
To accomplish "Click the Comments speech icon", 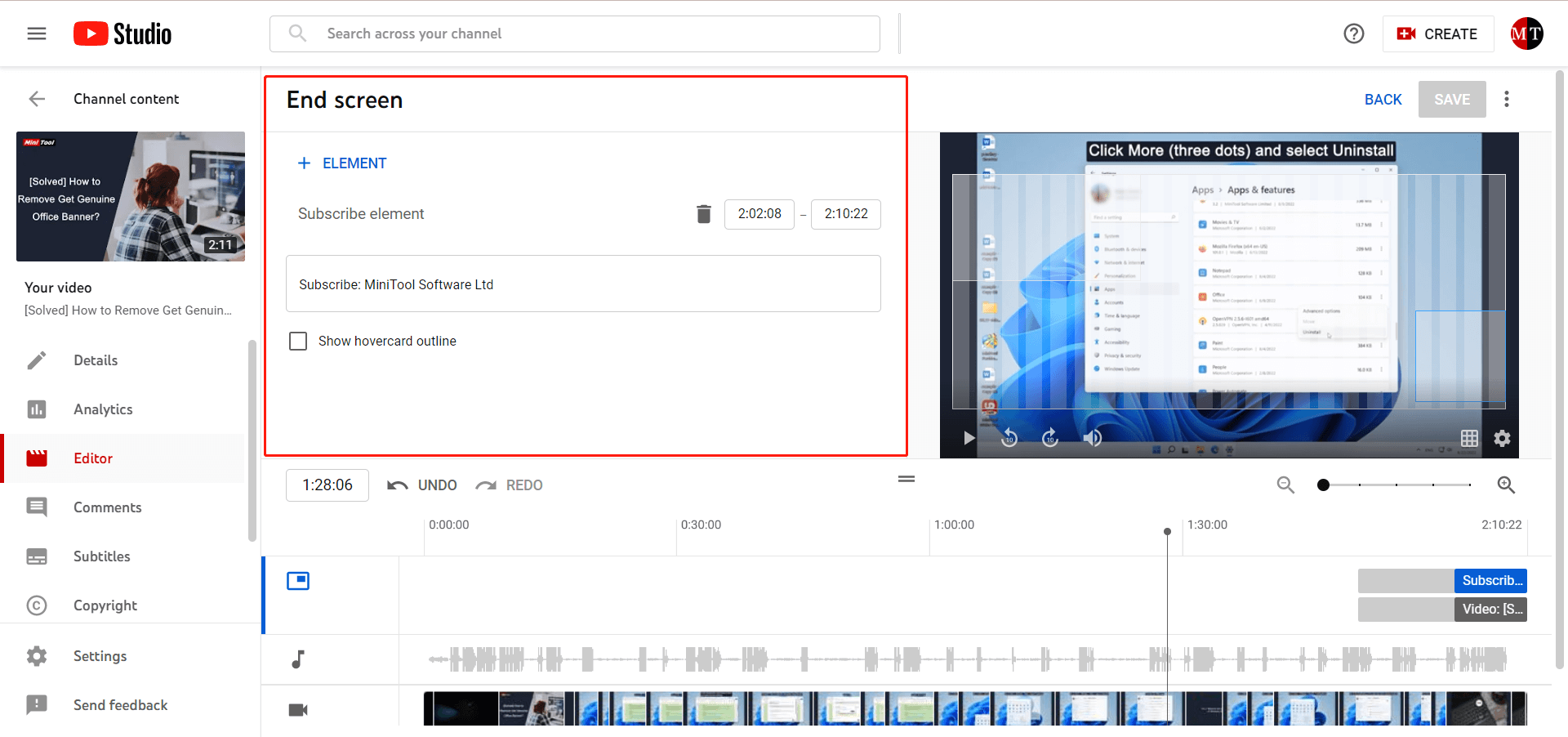I will click(x=37, y=507).
